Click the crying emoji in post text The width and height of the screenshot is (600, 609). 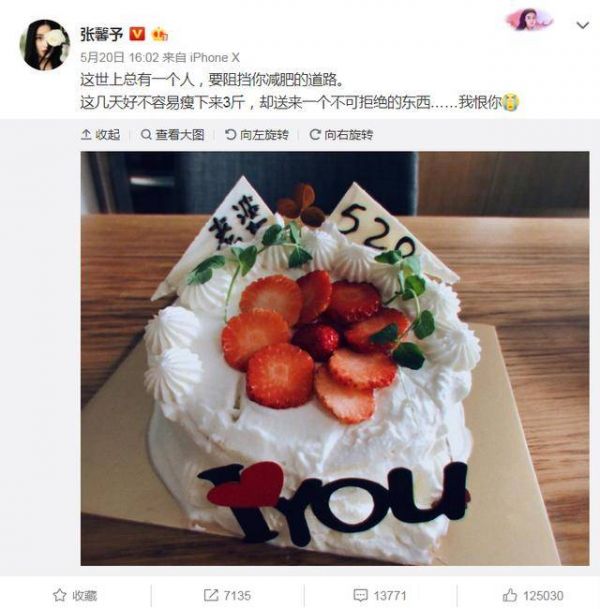(511, 103)
